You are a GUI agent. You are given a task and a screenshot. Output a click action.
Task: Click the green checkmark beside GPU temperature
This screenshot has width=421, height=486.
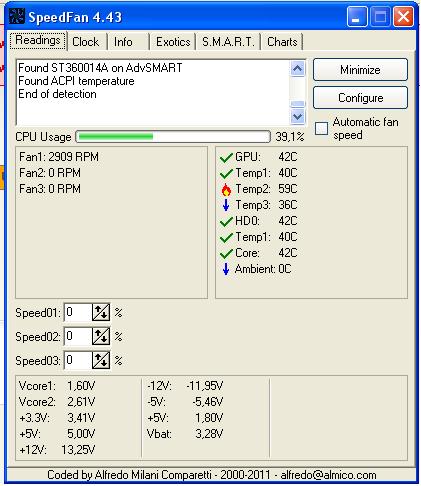click(x=226, y=157)
